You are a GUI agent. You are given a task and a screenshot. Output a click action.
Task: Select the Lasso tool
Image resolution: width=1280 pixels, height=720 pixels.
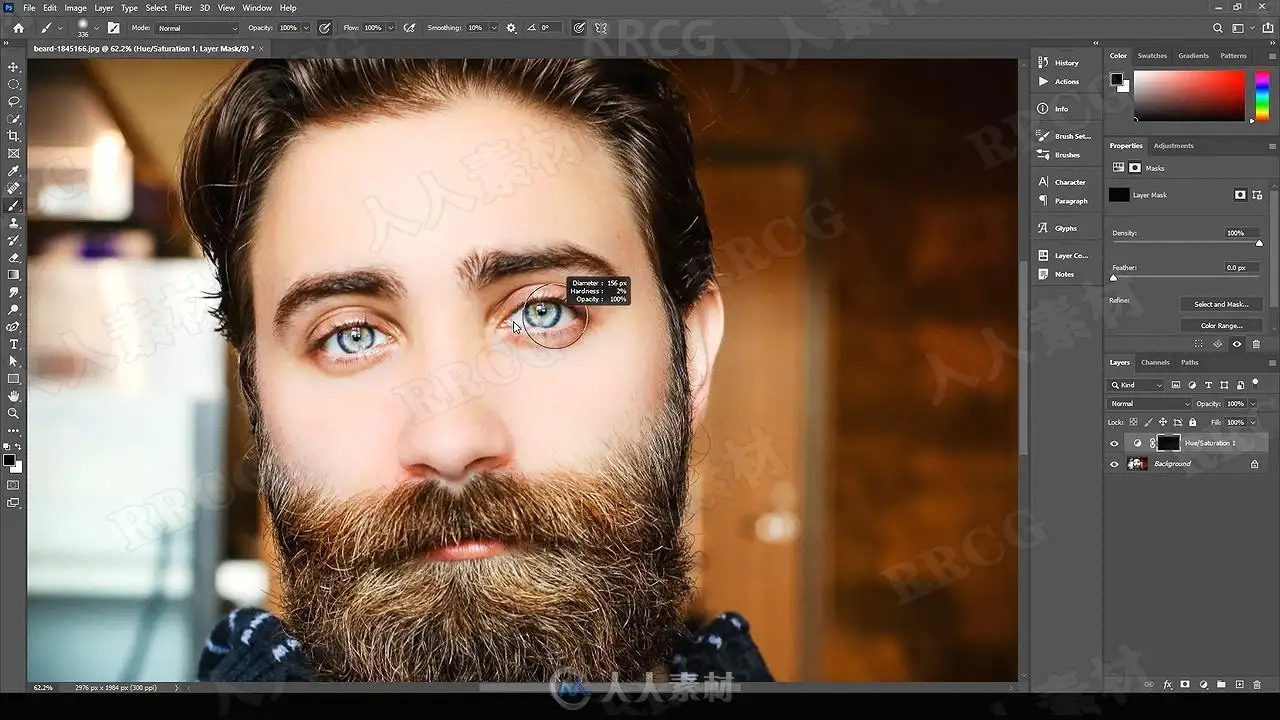tap(14, 101)
